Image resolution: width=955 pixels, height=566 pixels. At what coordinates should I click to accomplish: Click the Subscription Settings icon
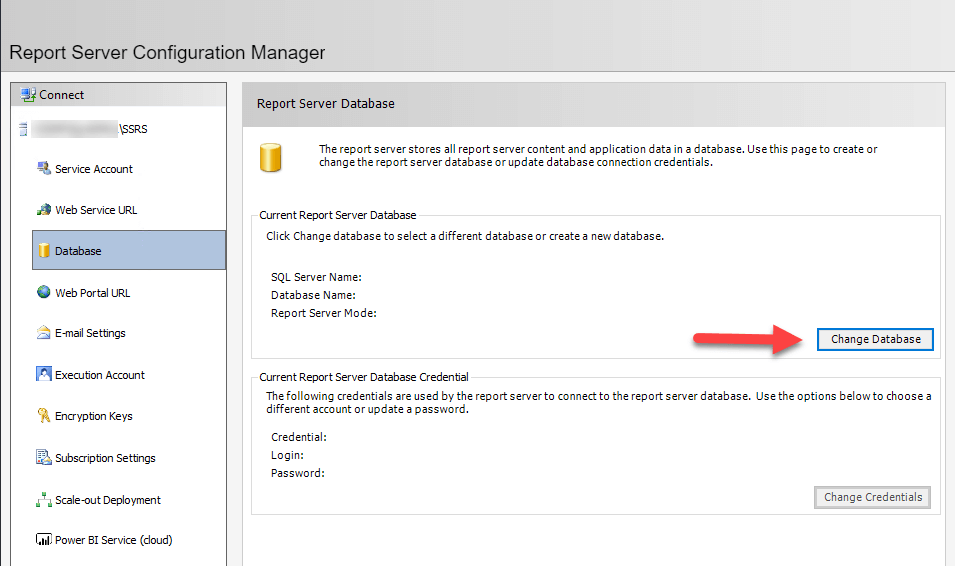[x=44, y=458]
